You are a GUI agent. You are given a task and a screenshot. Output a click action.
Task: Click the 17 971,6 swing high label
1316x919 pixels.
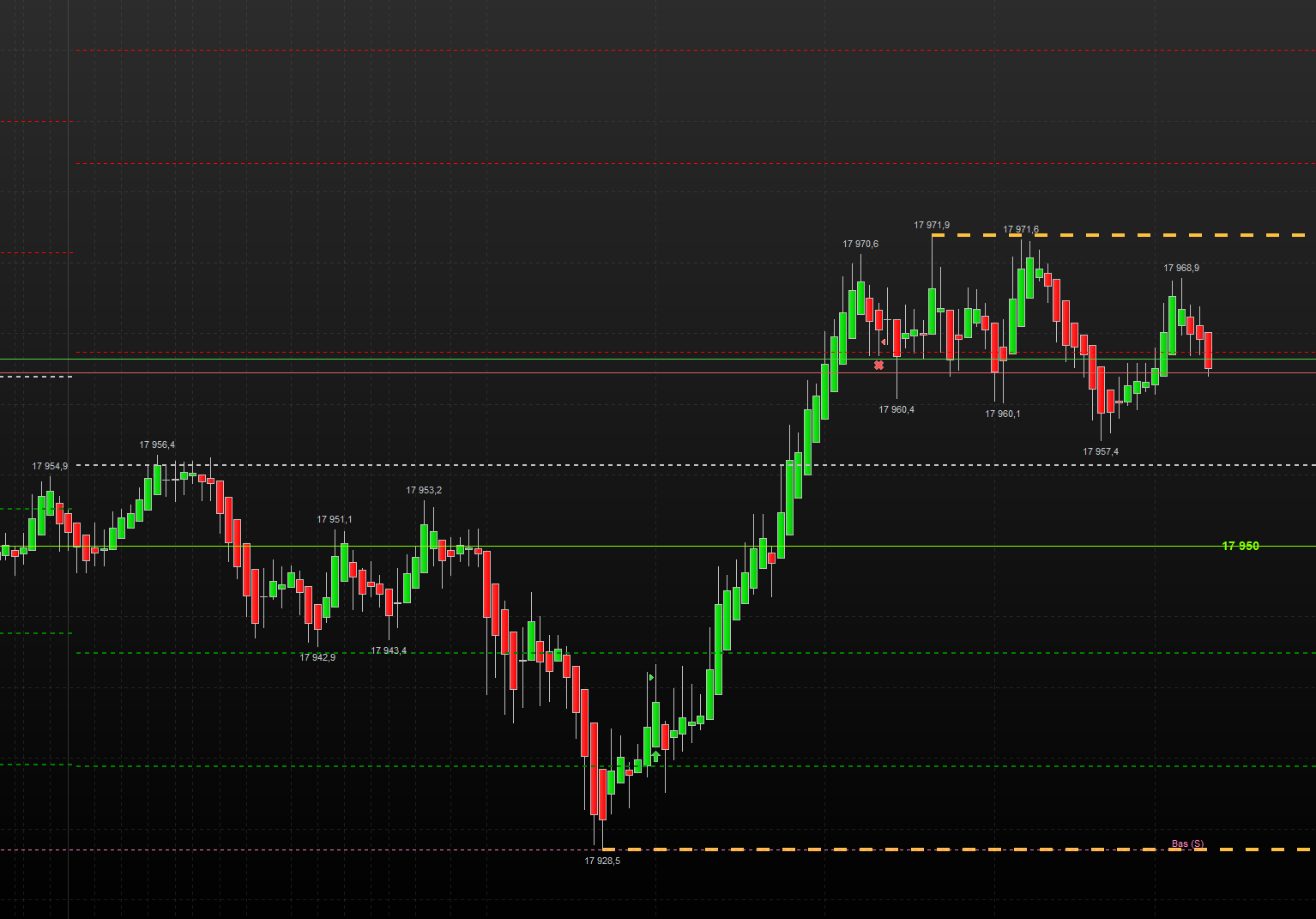[1021, 229]
